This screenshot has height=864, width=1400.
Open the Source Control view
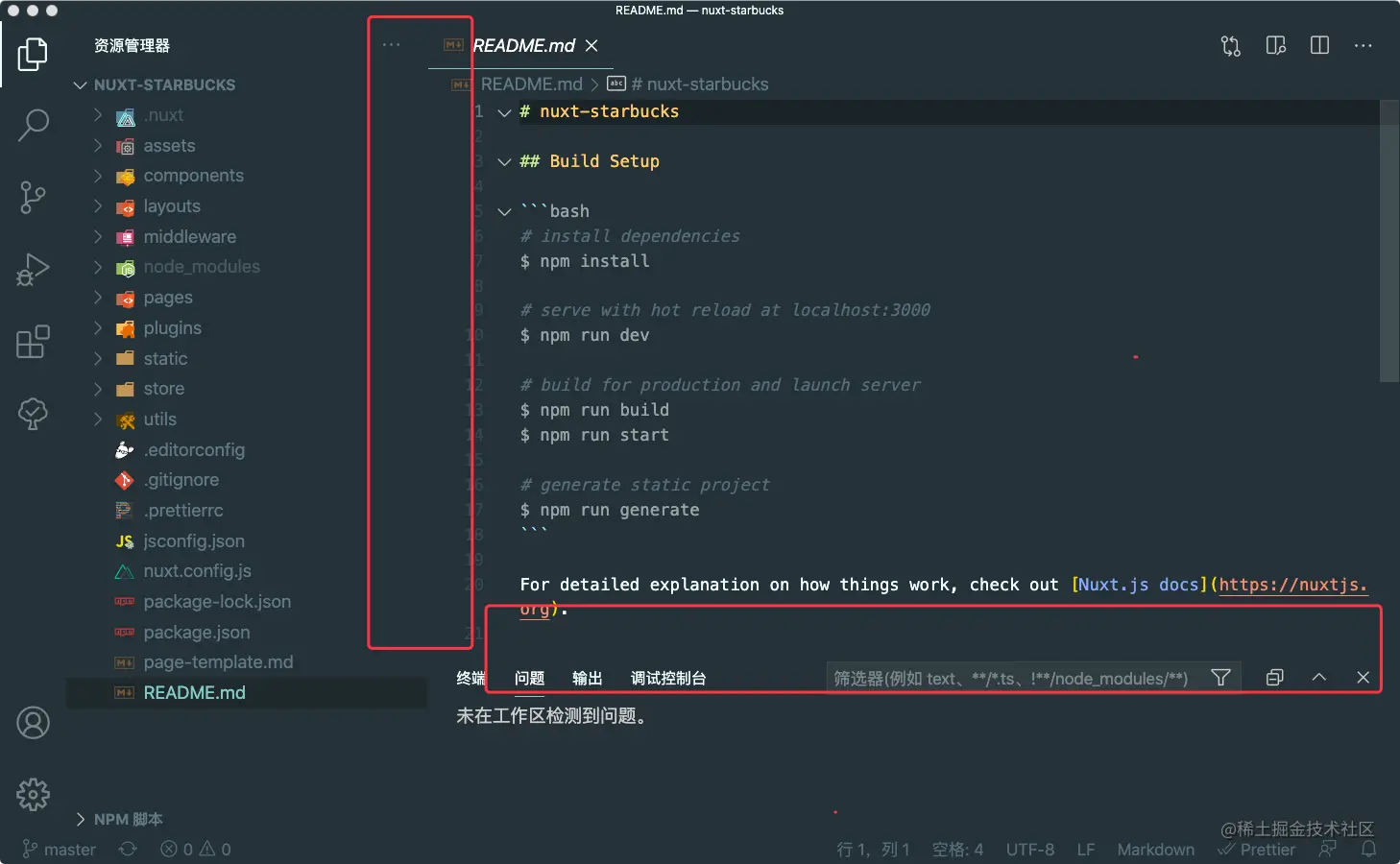tap(33, 198)
